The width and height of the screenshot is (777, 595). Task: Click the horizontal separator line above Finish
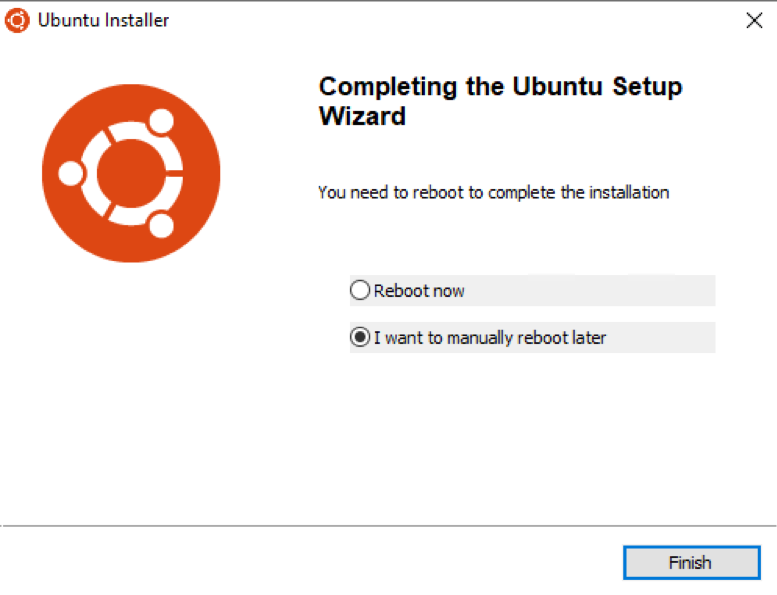[x=388, y=526]
